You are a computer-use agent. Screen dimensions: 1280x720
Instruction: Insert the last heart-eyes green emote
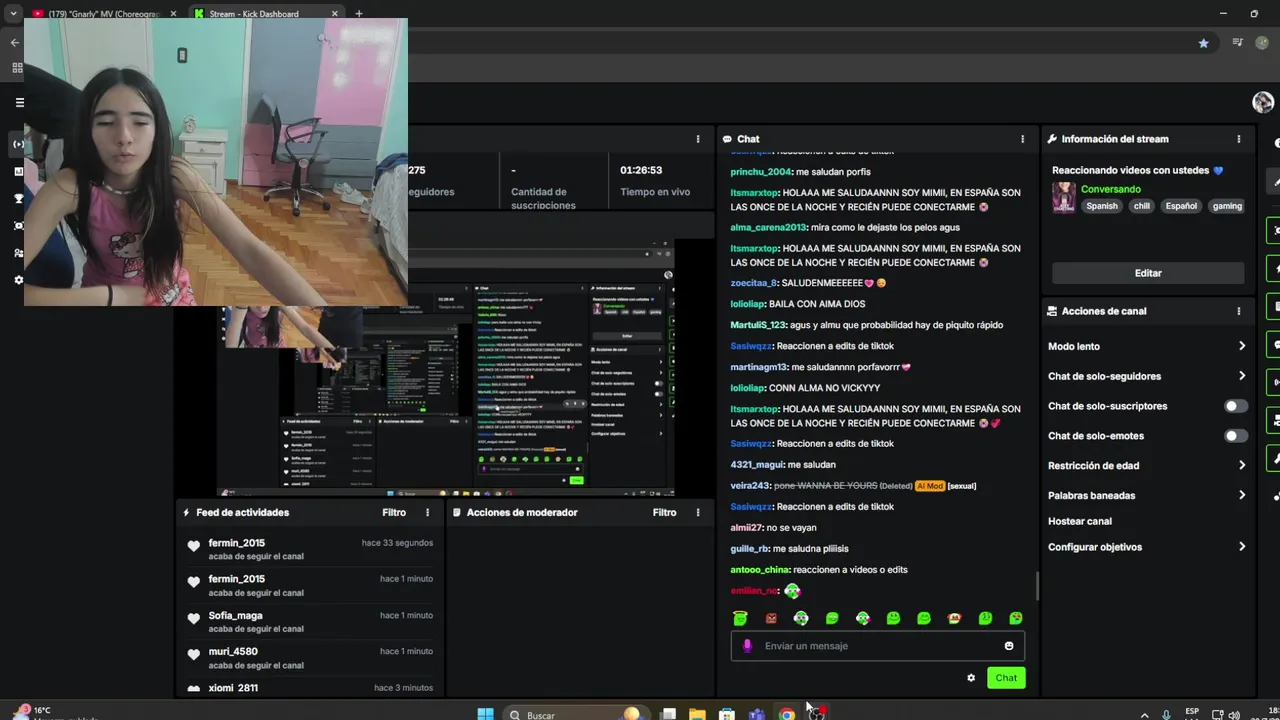(1016, 618)
